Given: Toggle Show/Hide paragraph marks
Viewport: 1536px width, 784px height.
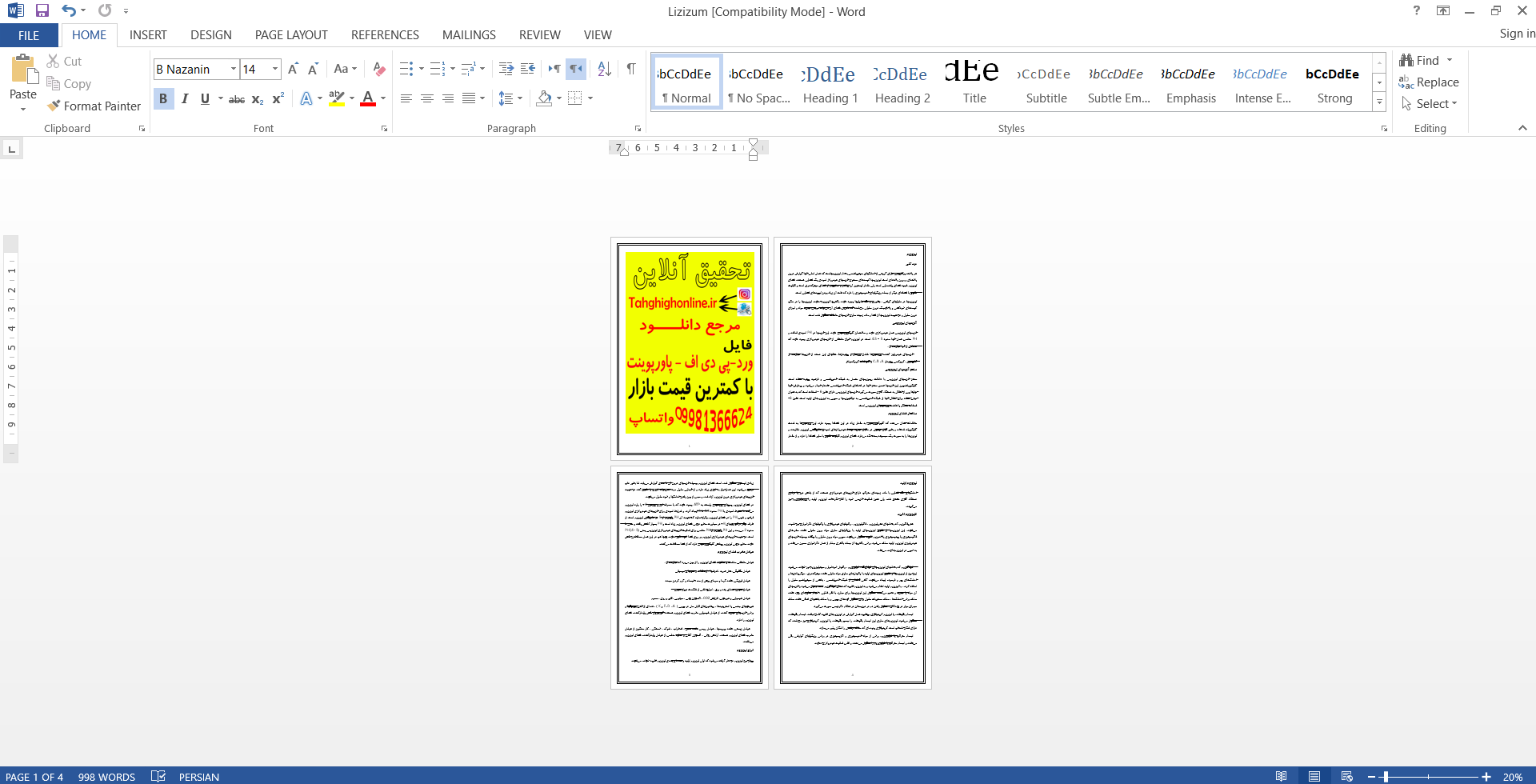Looking at the screenshot, I should (x=631, y=69).
